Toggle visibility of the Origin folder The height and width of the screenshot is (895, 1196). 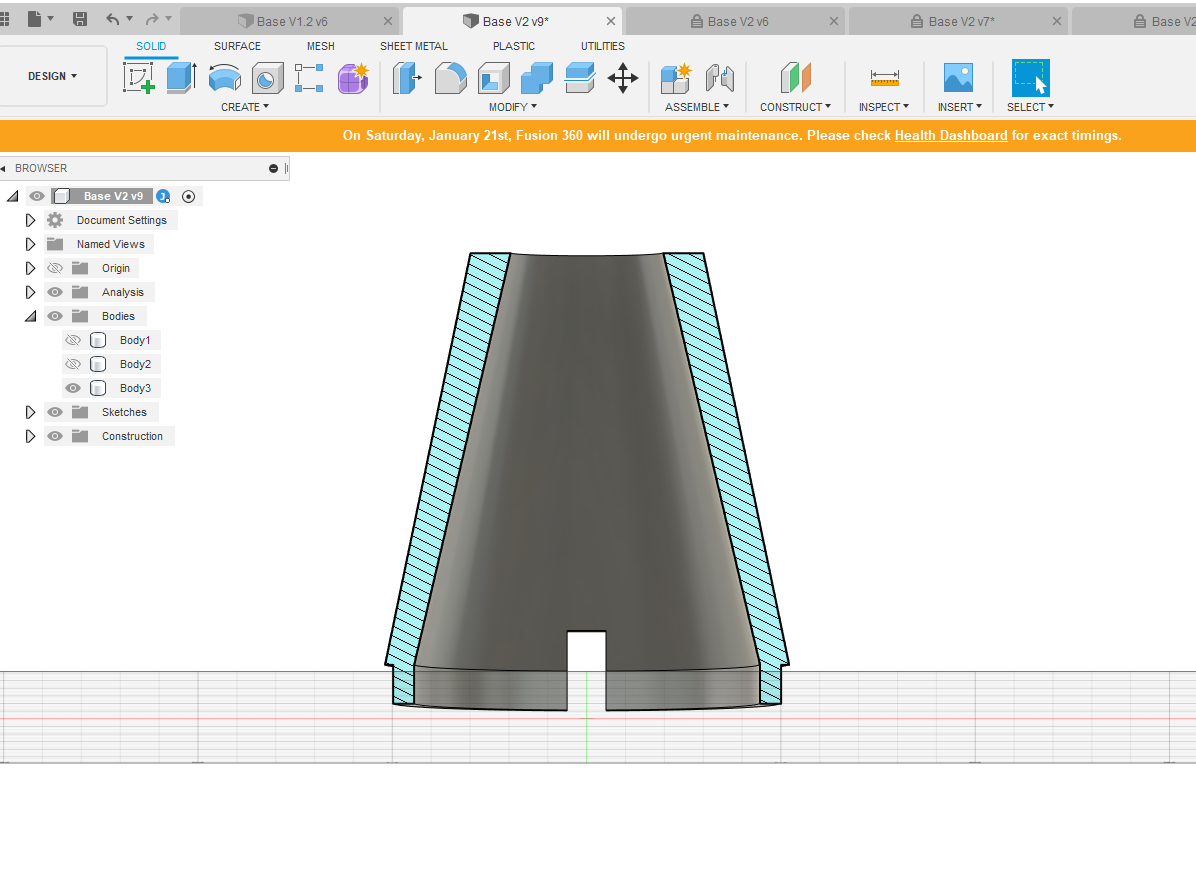tap(55, 268)
